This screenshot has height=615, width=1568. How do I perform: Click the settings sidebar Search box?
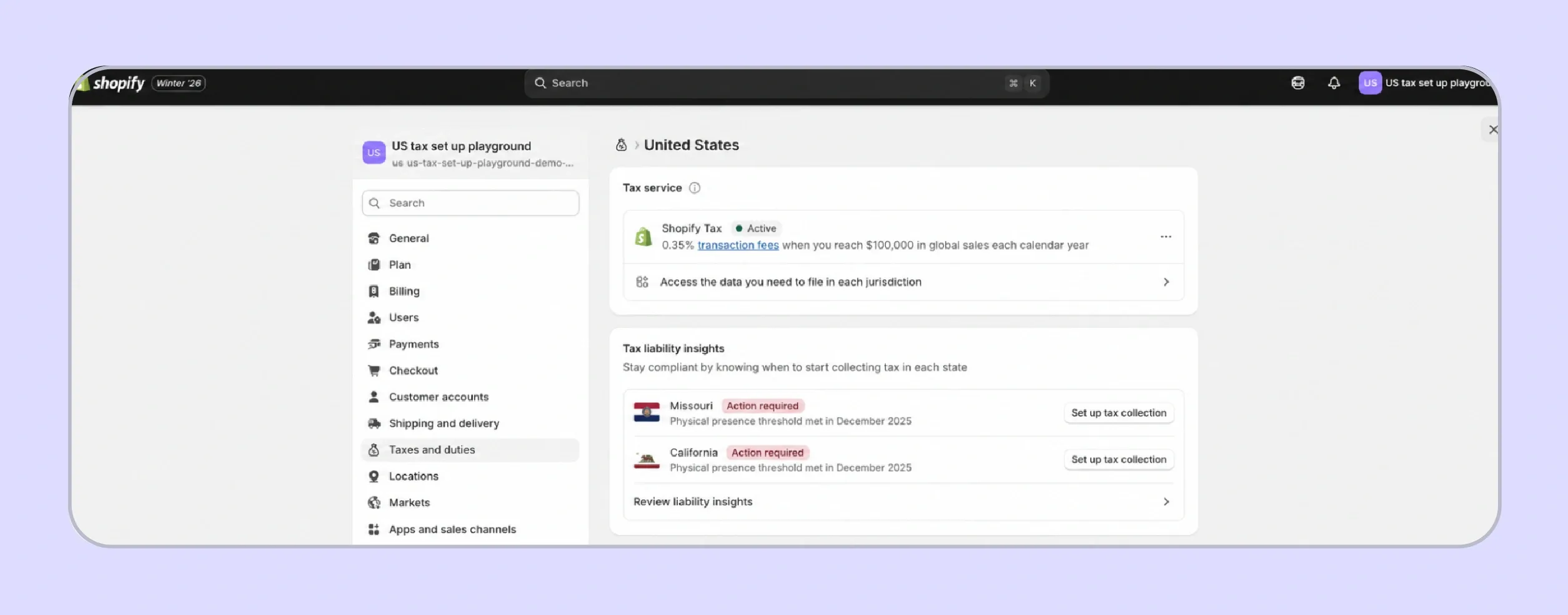(470, 203)
